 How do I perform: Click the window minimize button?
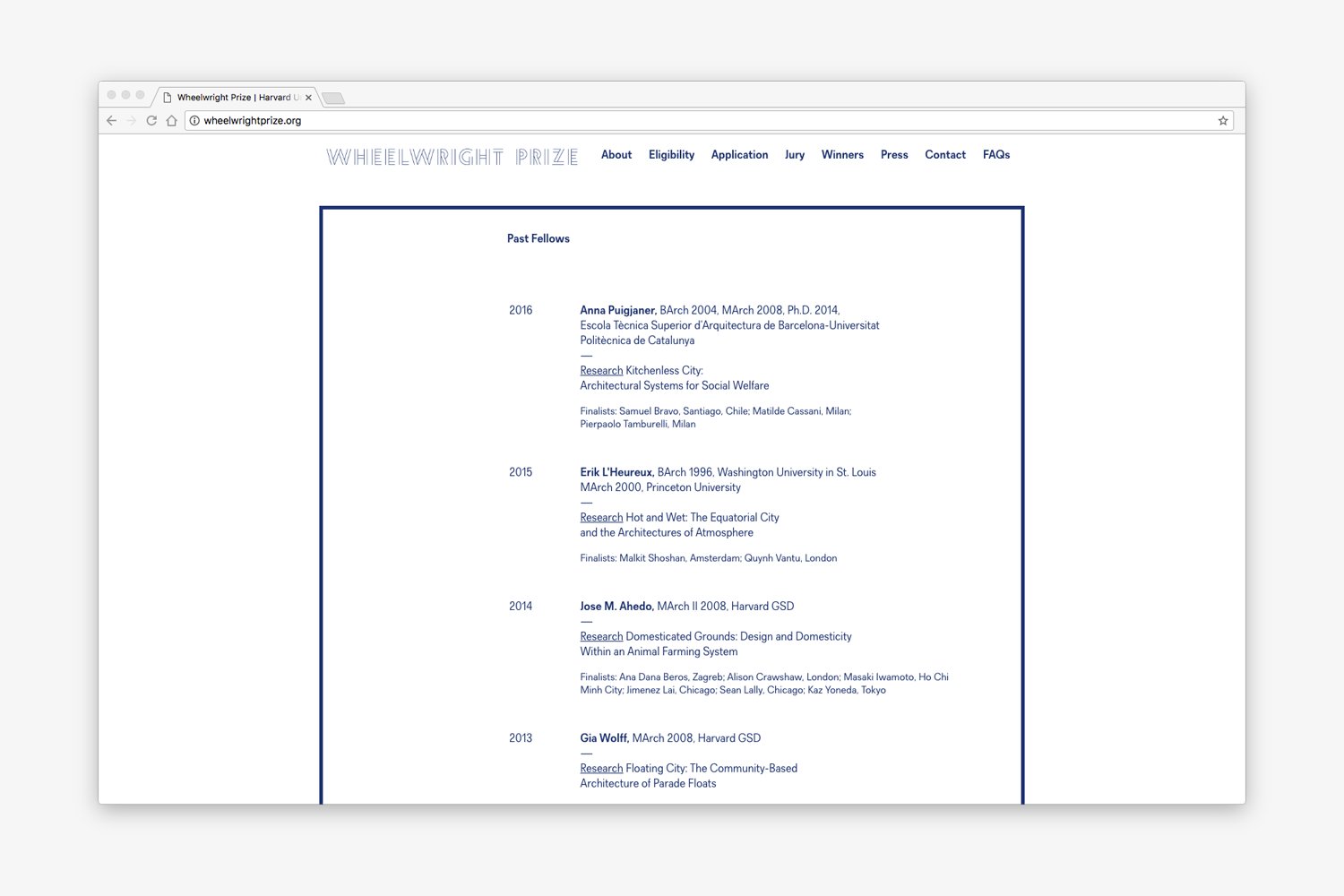(x=126, y=95)
